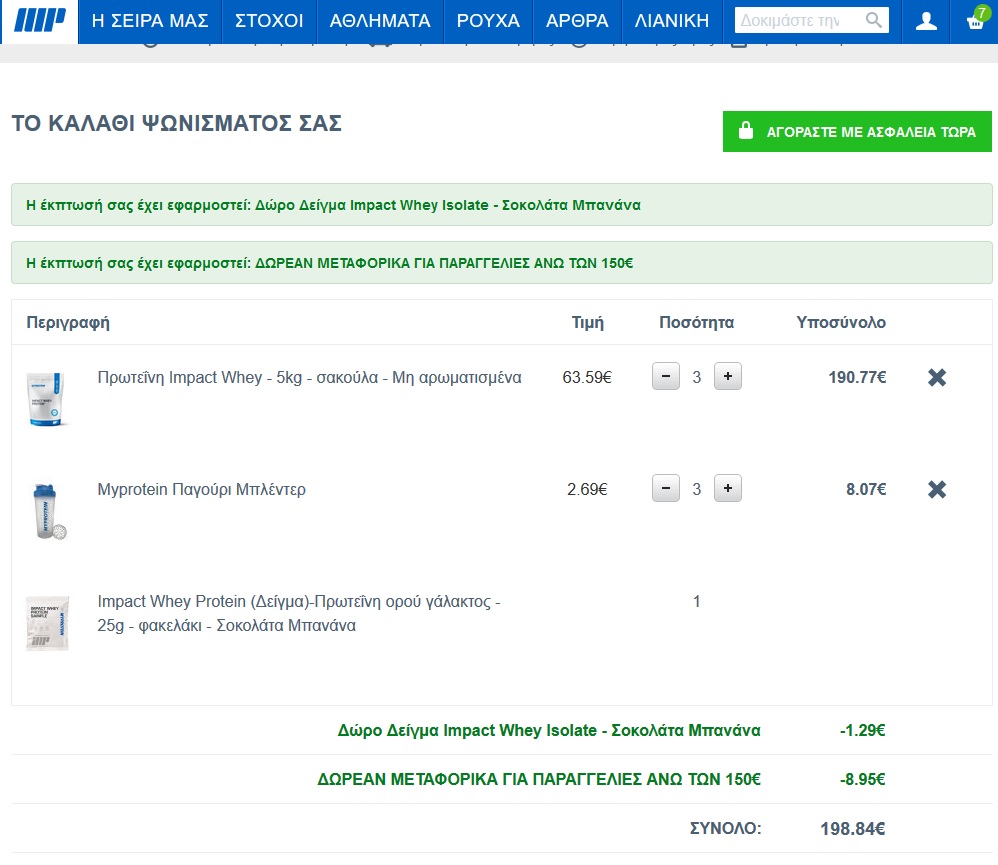
Task: Click the Υποσύνολο column header
Action: 841,322
